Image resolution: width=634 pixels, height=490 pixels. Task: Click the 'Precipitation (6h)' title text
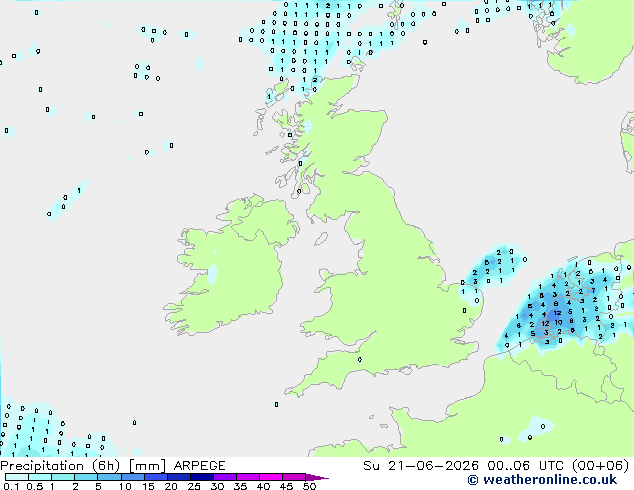tap(60, 466)
